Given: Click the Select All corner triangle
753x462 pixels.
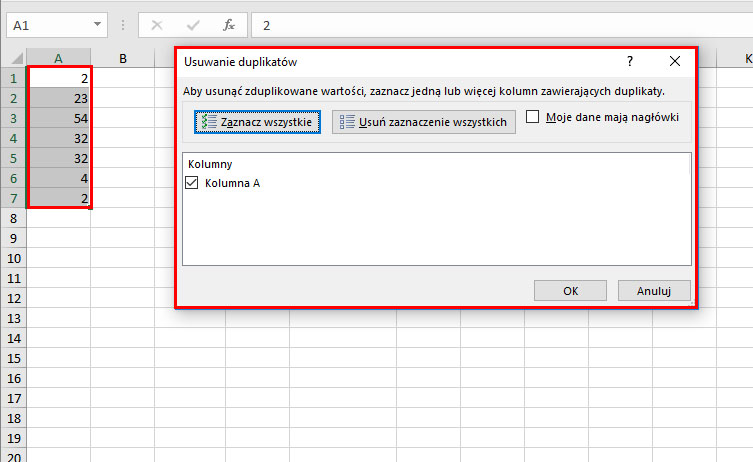Looking at the screenshot, I should (14, 58).
